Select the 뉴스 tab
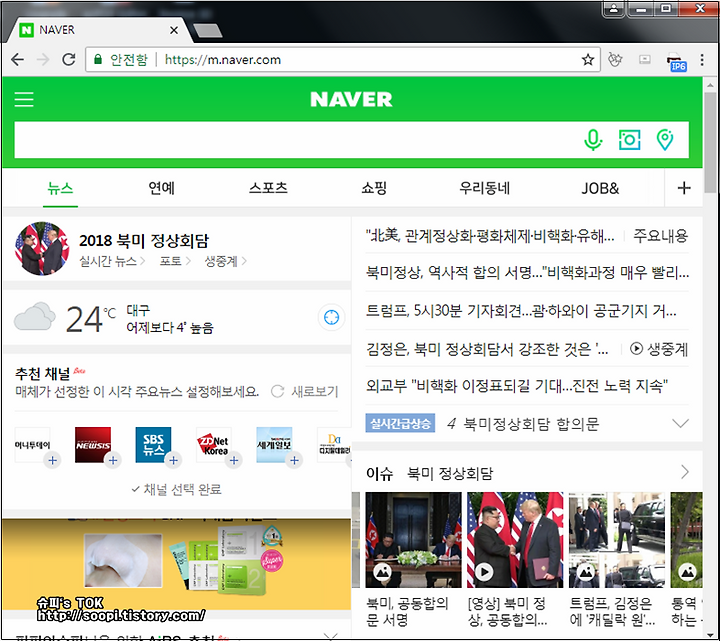 click(x=60, y=188)
